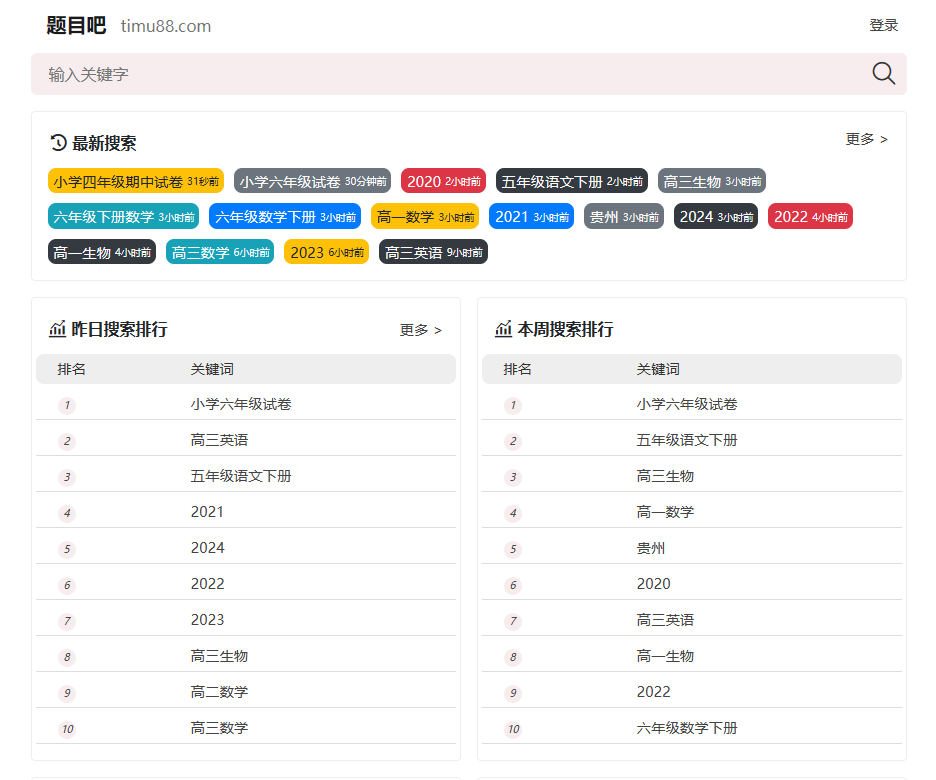Click rank 1 badge in yesterday's ranking
The width and height of the screenshot is (936, 780).
pos(67,405)
